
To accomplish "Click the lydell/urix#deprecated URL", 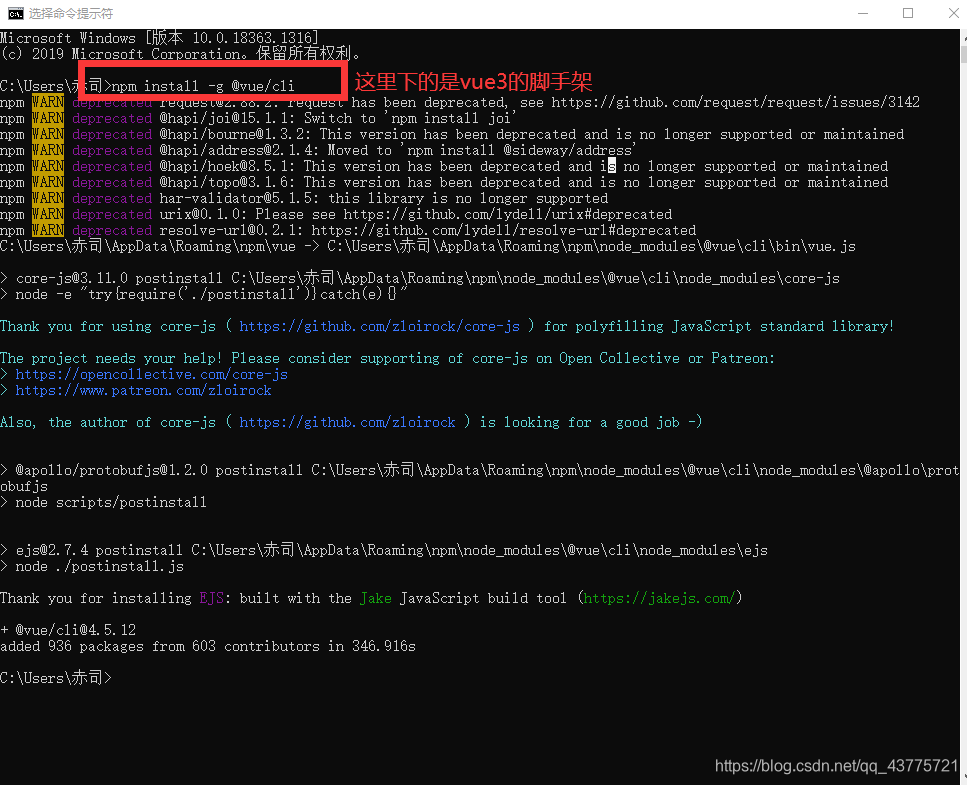I will click(x=508, y=215).
